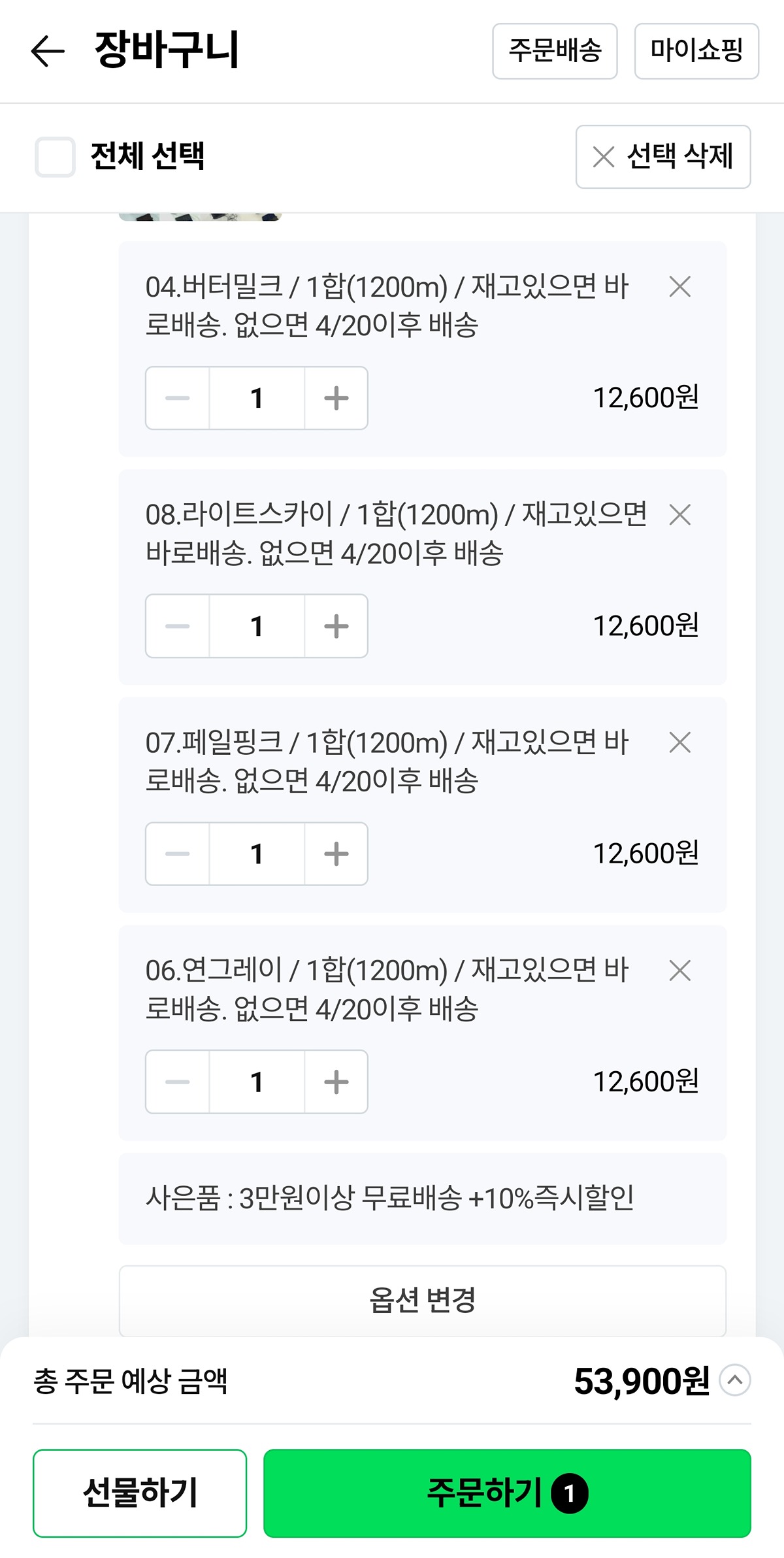Remove the 06.연그레이 option with X
The width and height of the screenshot is (784, 1558).
click(x=680, y=970)
